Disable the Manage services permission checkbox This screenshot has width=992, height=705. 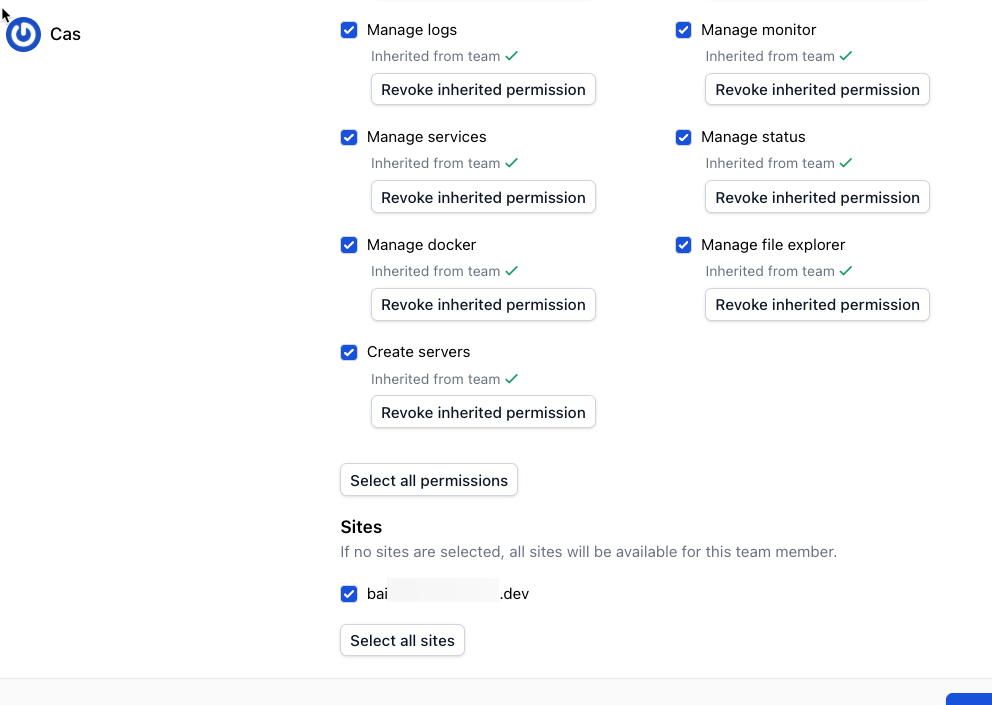(349, 137)
